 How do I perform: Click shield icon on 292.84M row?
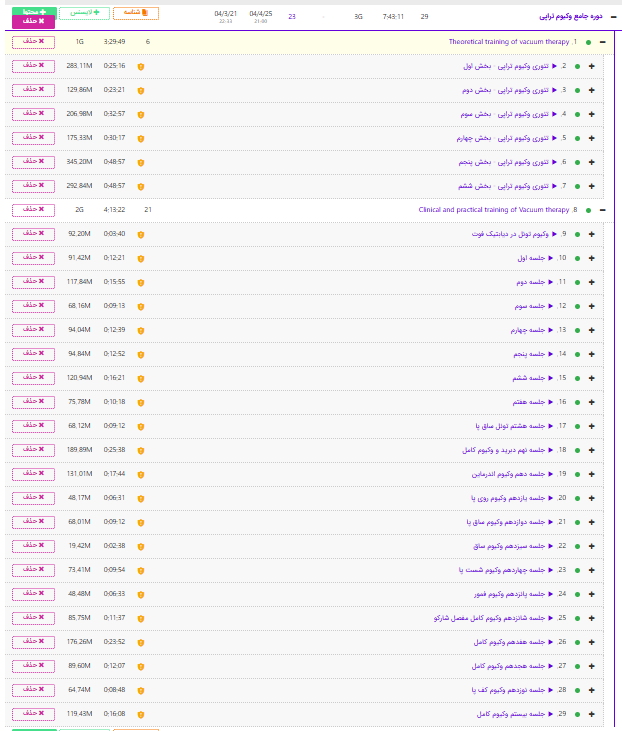140,186
